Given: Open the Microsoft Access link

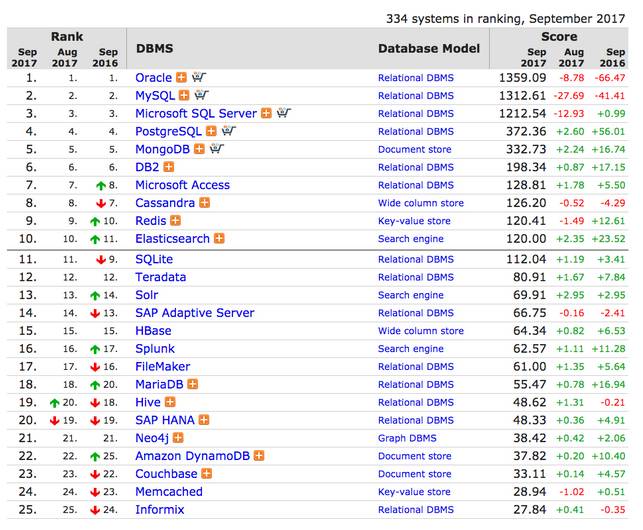Looking at the screenshot, I should [182, 185].
